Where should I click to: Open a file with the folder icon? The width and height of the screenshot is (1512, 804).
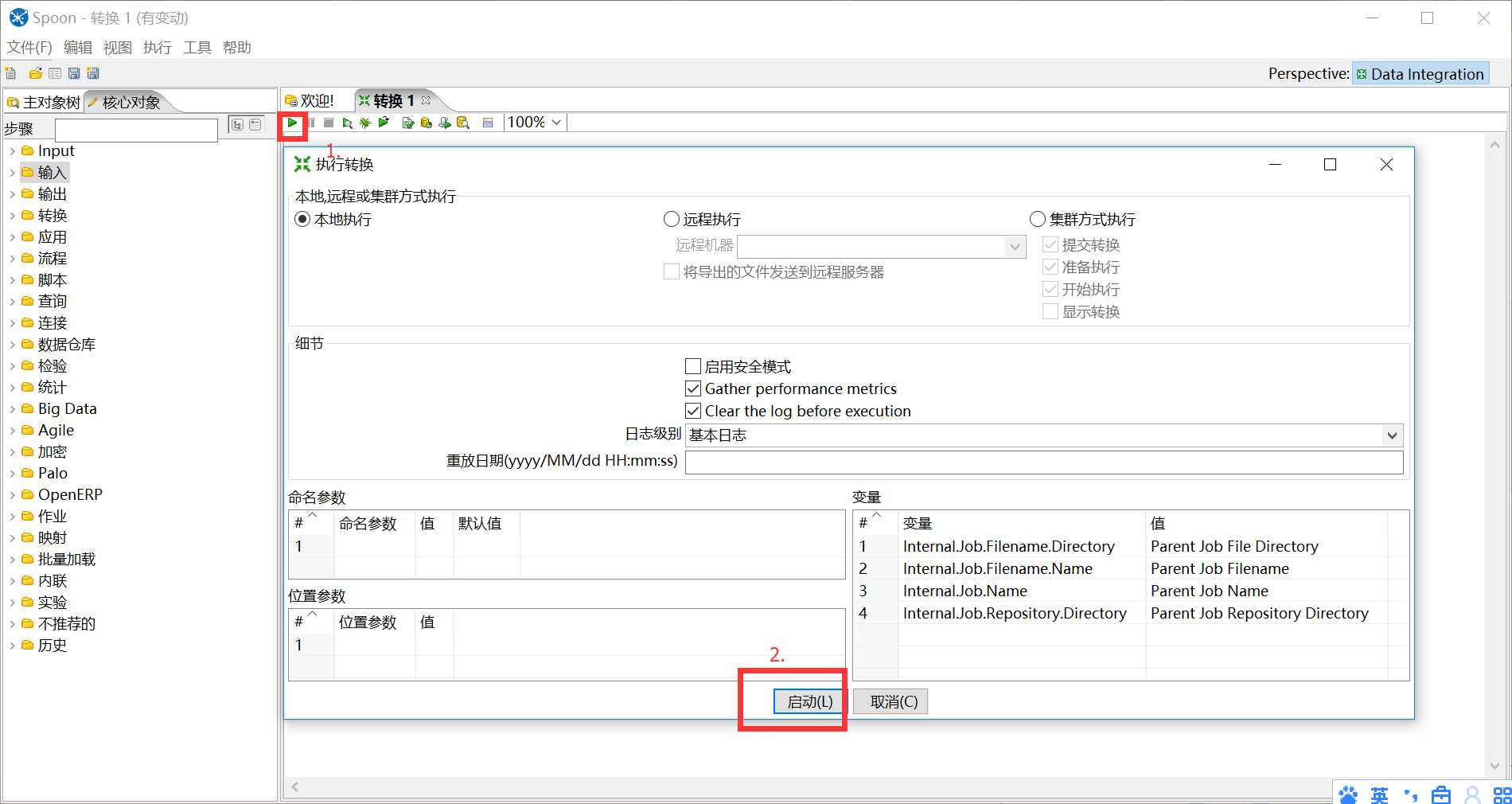[35, 73]
